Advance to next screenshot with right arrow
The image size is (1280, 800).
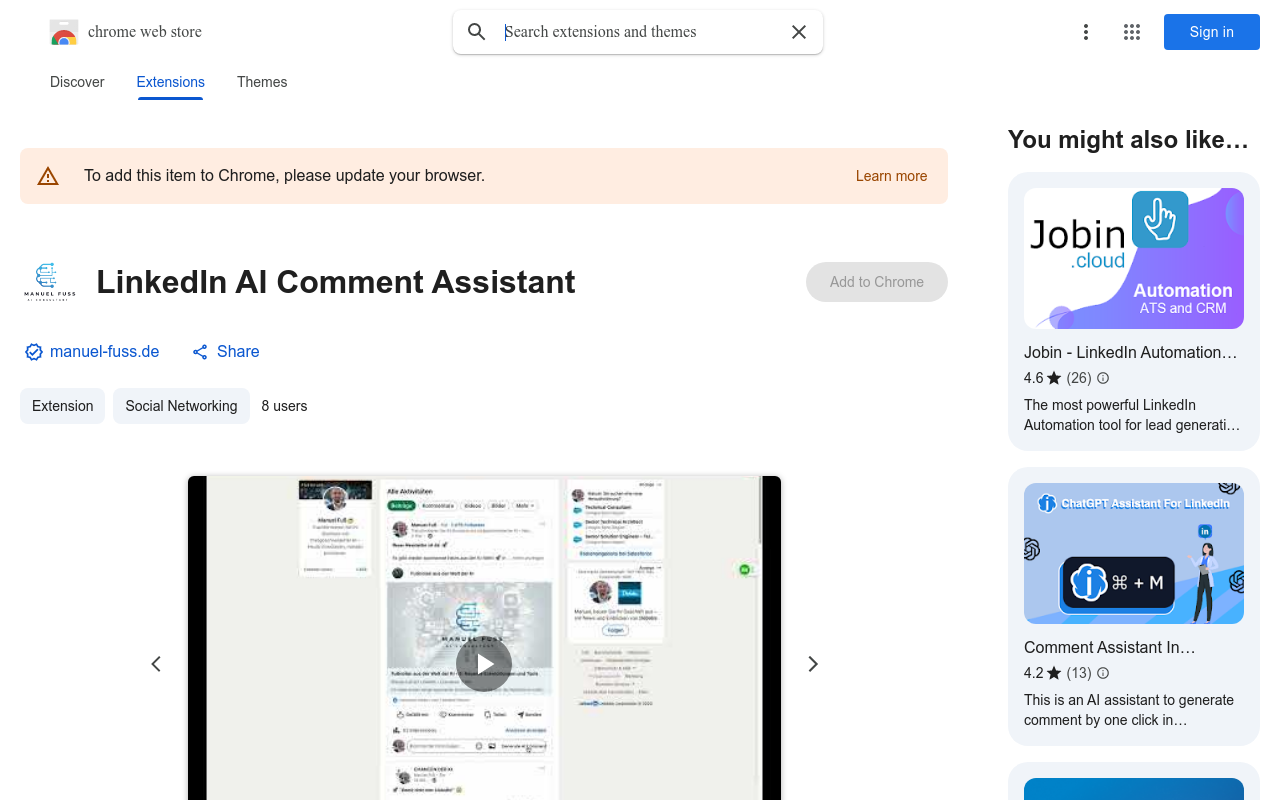point(813,664)
